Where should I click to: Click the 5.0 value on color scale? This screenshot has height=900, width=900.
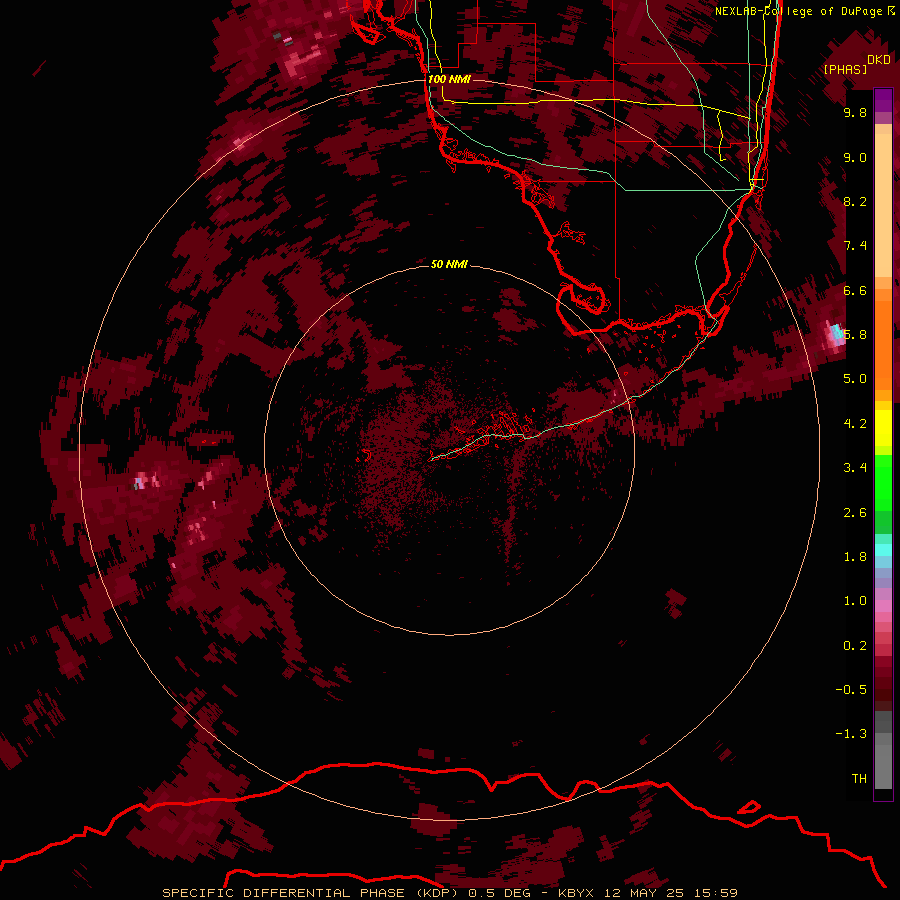pos(855,379)
